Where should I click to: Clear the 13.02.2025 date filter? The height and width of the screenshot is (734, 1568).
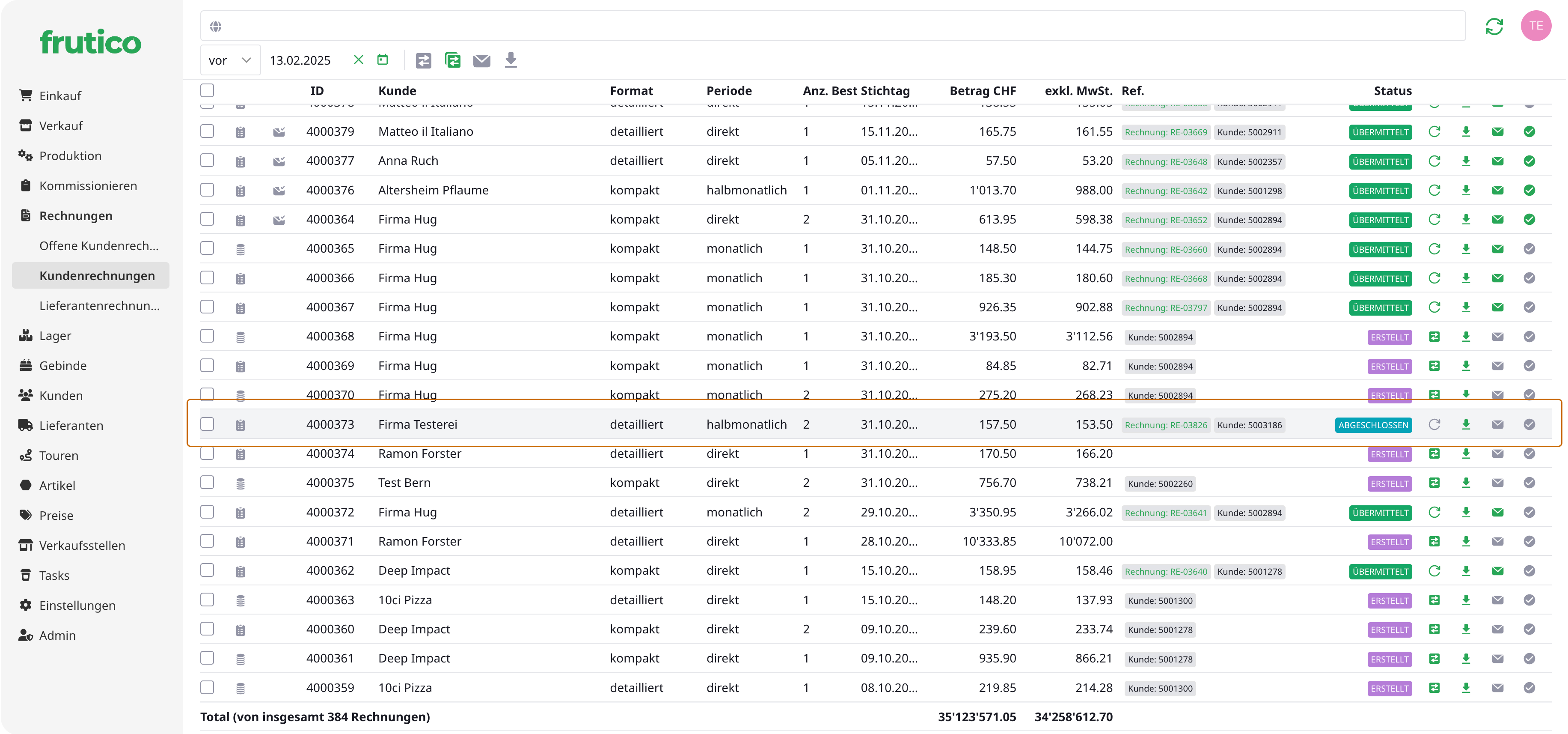pos(359,60)
